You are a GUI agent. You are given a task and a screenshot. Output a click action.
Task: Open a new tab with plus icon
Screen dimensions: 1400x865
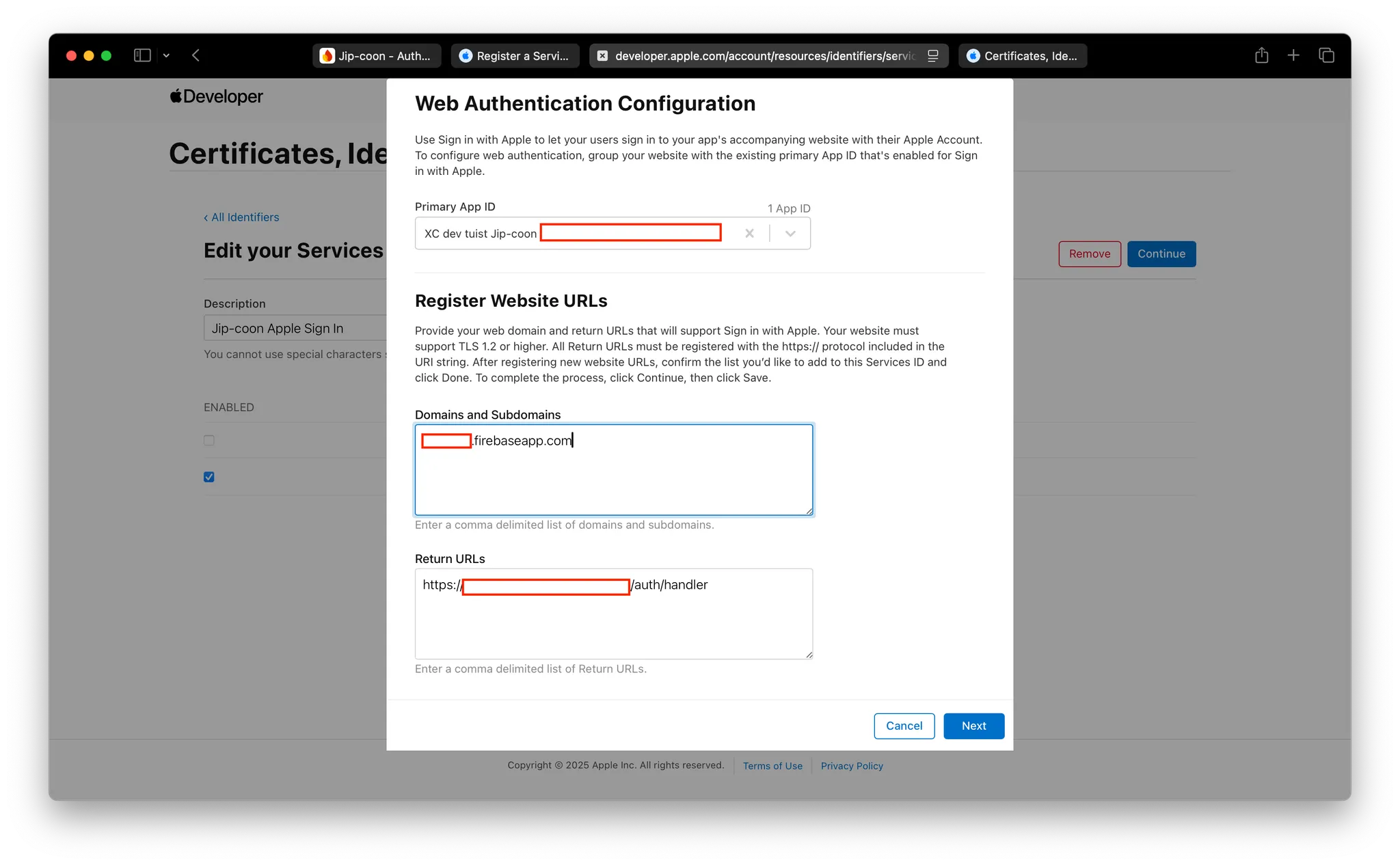pyautogui.click(x=1293, y=55)
